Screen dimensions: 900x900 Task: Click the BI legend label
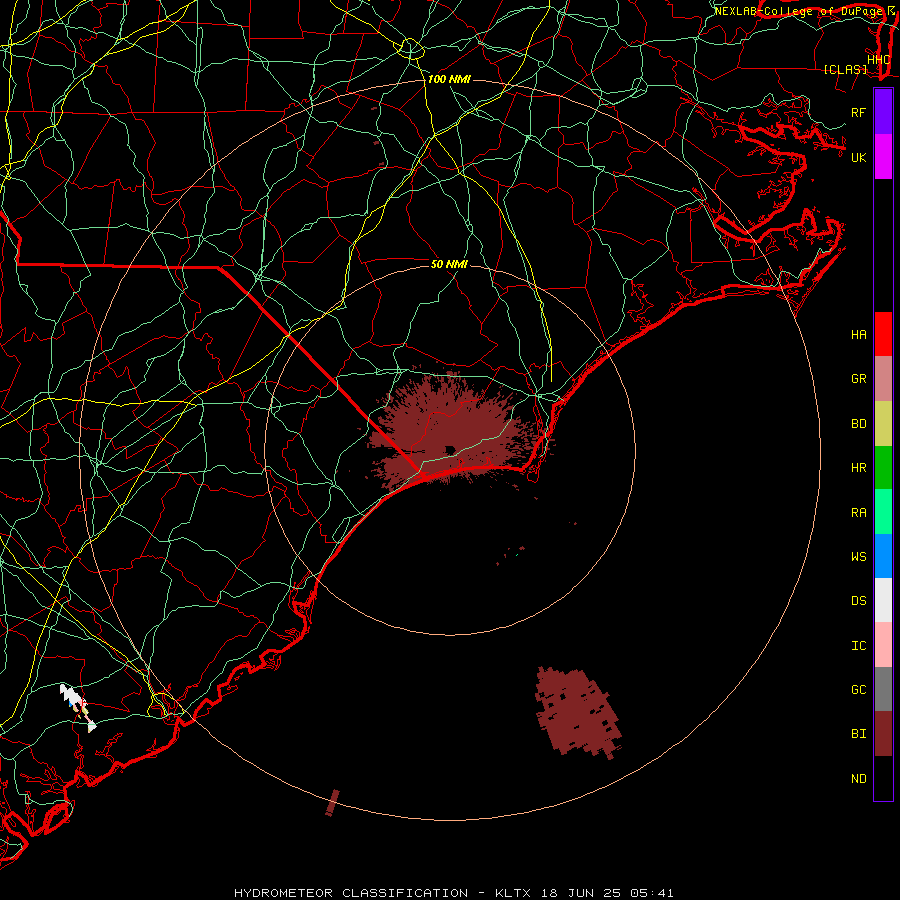858,734
